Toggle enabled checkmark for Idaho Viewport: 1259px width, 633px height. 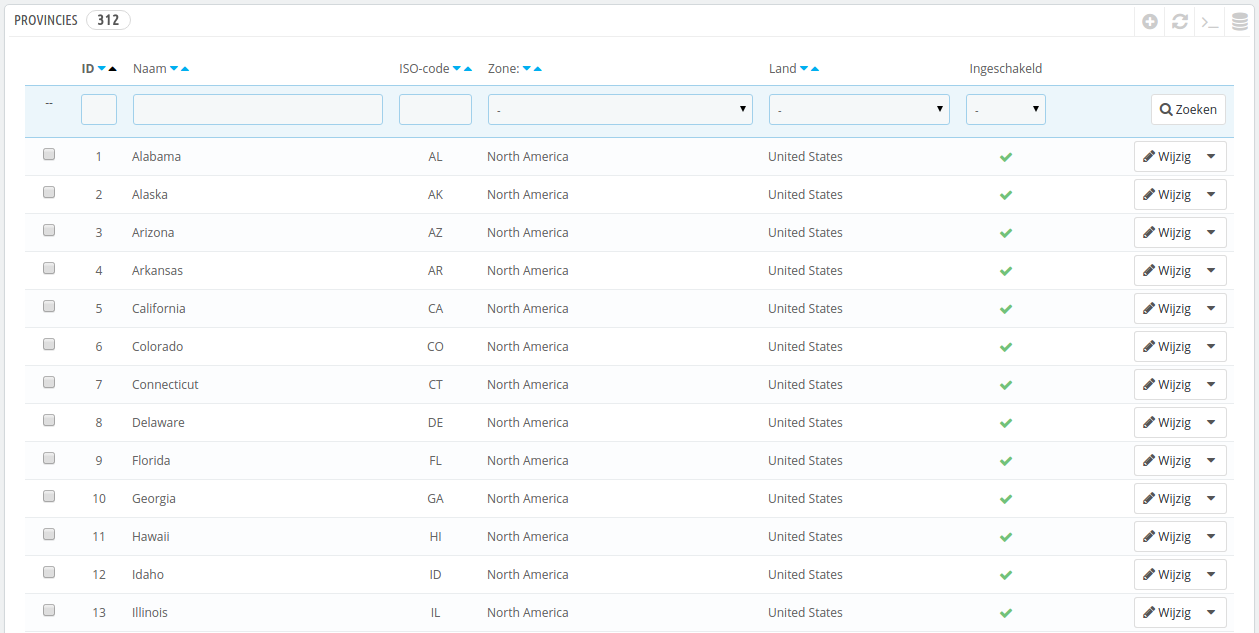click(1006, 575)
